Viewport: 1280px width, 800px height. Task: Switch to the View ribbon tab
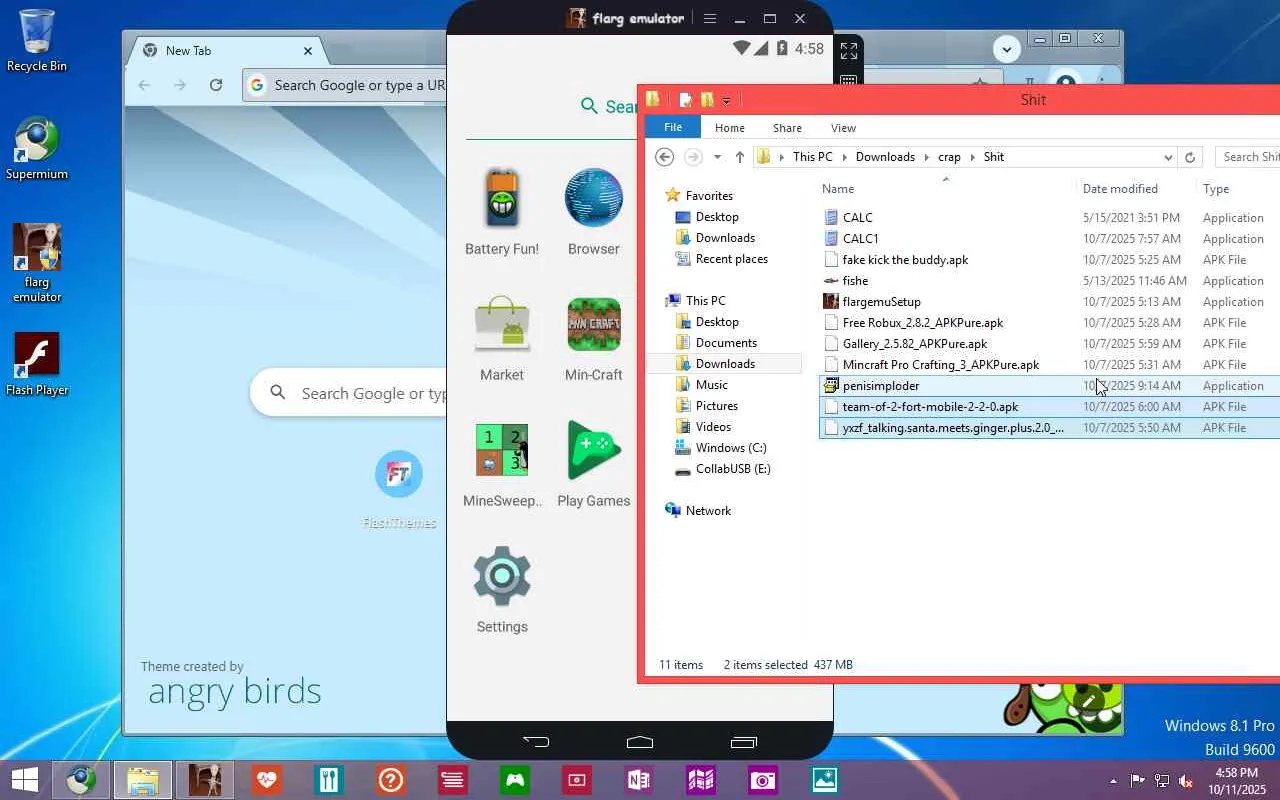(x=843, y=128)
